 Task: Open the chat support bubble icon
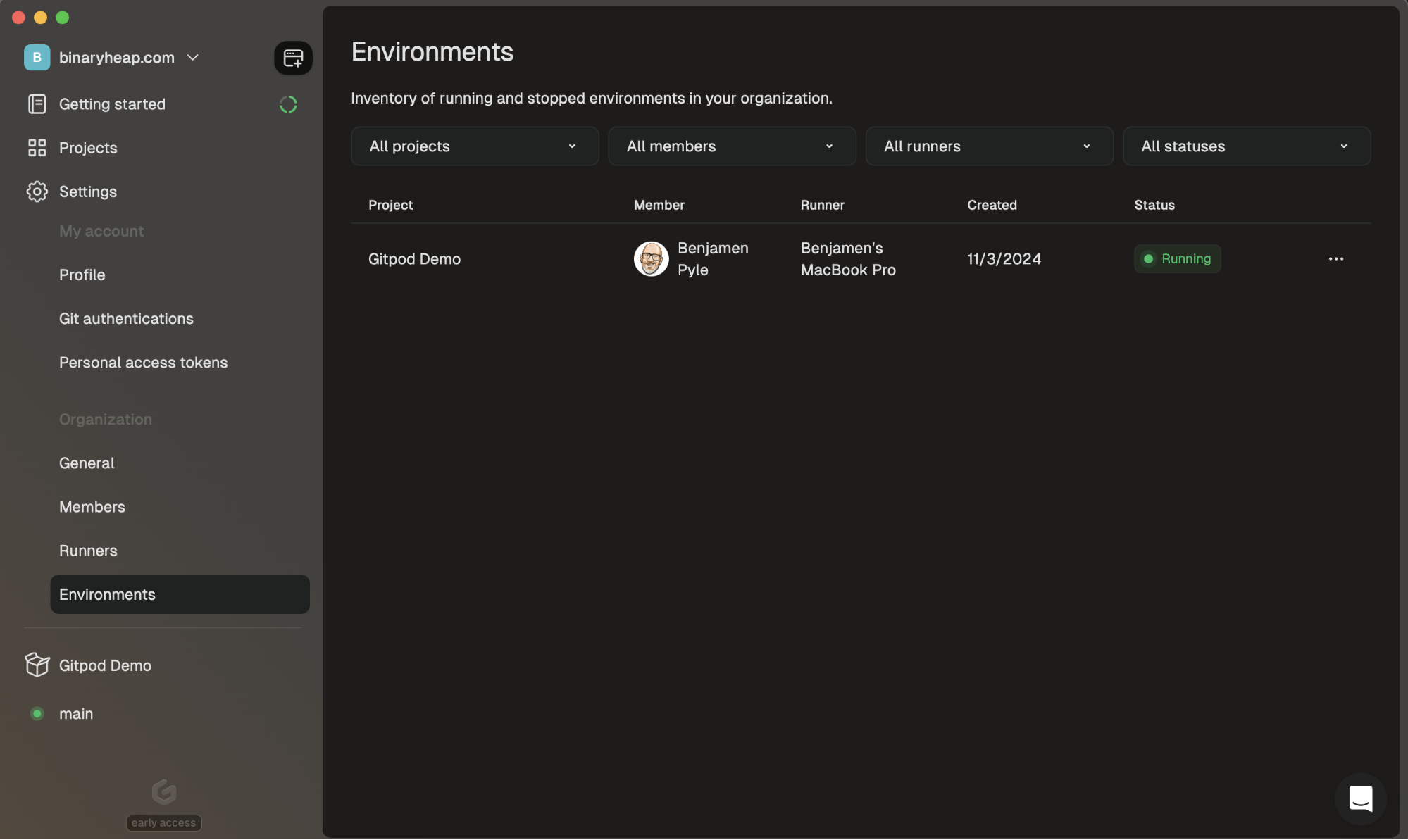[x=1360, y=798]
